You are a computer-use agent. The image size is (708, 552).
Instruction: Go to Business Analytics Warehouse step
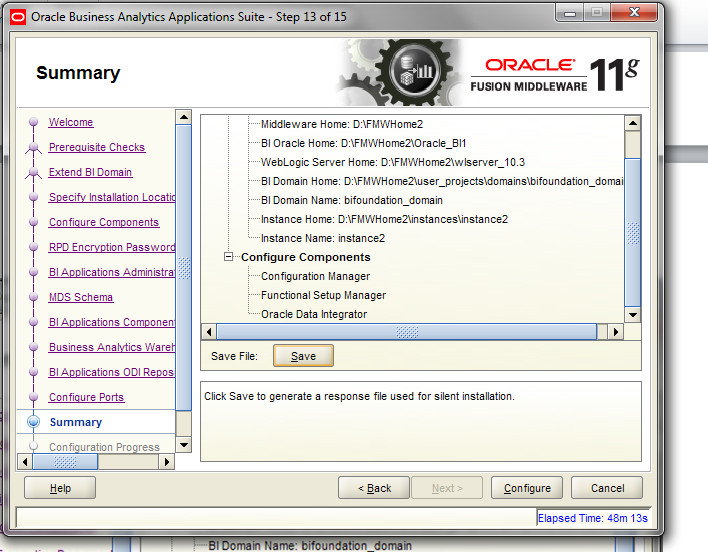(x=112, y=347)
